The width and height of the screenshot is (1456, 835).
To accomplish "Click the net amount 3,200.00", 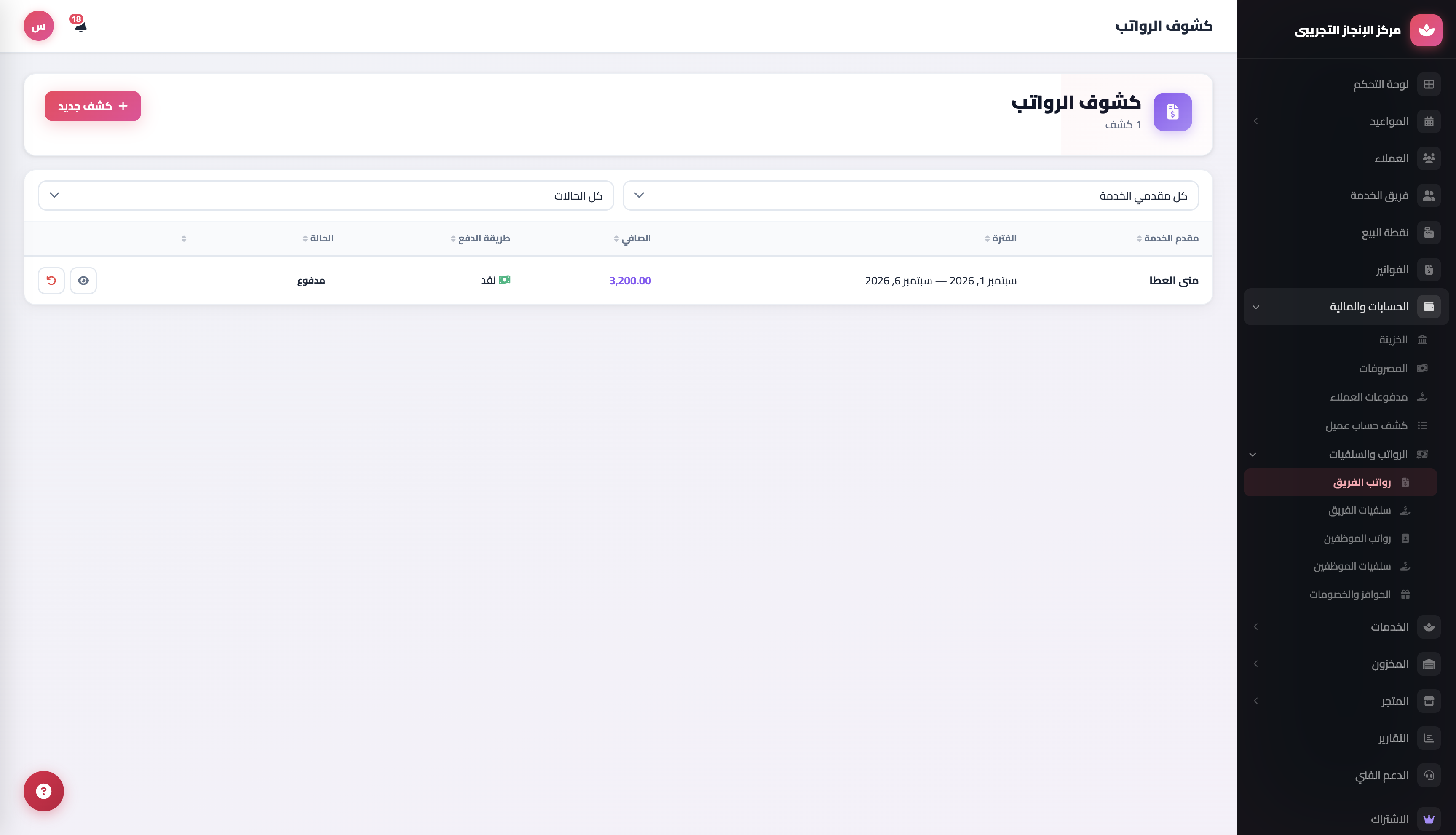I will click(630, 281).
